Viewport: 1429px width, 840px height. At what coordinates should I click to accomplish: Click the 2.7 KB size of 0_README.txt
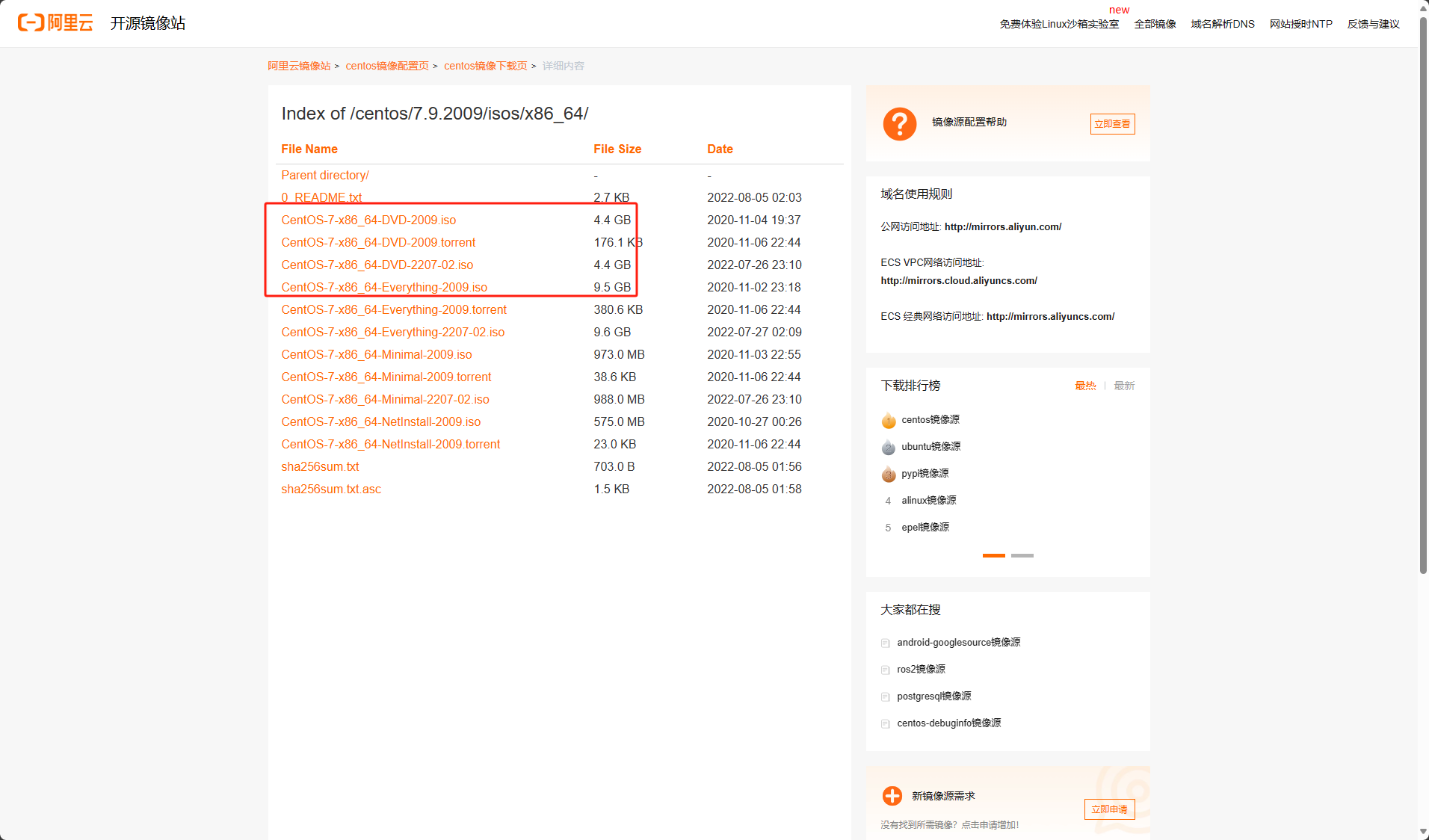pos(611,197)
